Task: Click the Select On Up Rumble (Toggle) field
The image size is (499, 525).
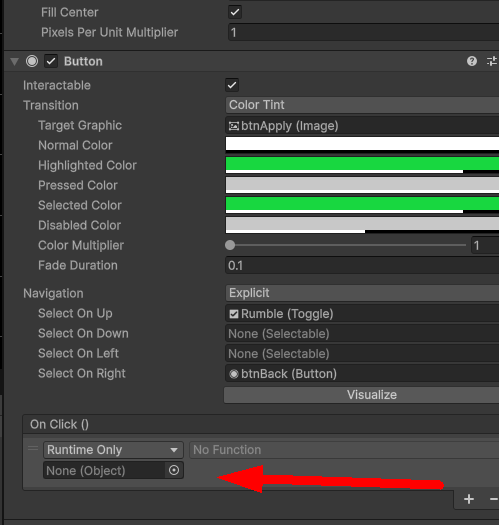Action: [362, 314]
